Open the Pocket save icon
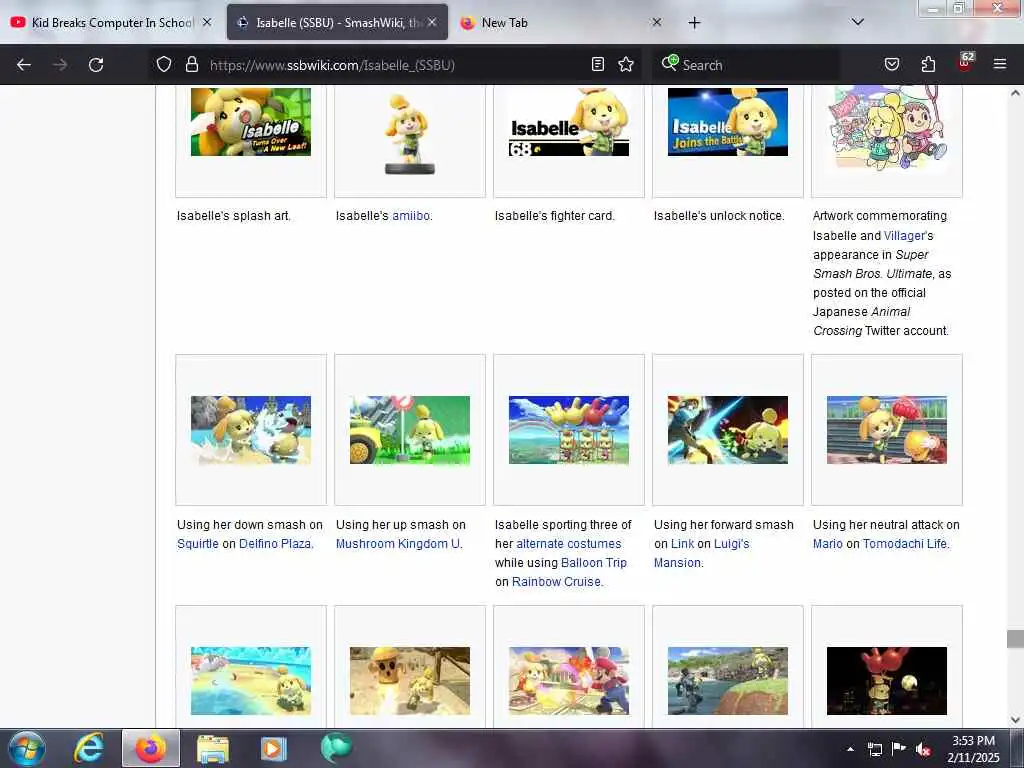The image size is (1024, 768). pyautogui.click(x=891, y=64)
